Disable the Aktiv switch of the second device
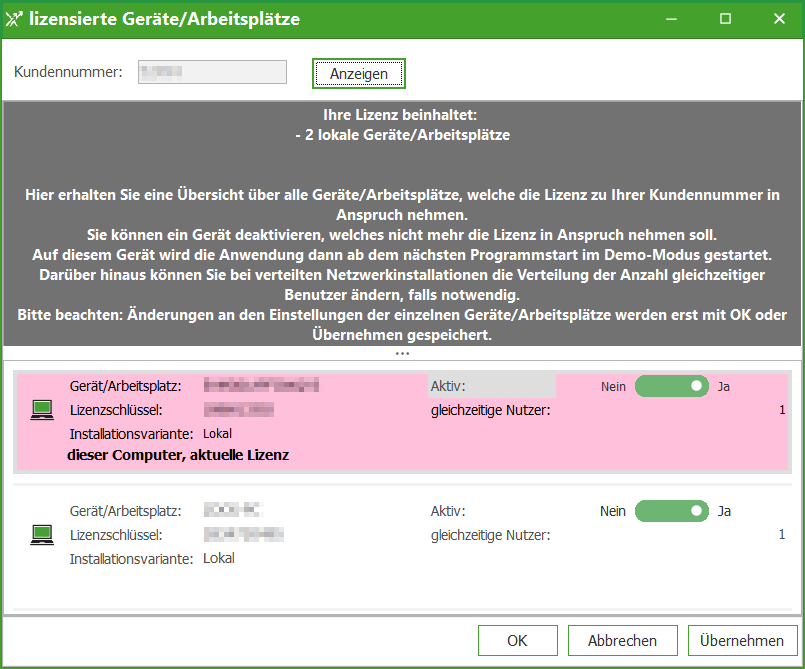Viewport: 805px width, 669px height. pyautogui.click(x=672, y=511)
